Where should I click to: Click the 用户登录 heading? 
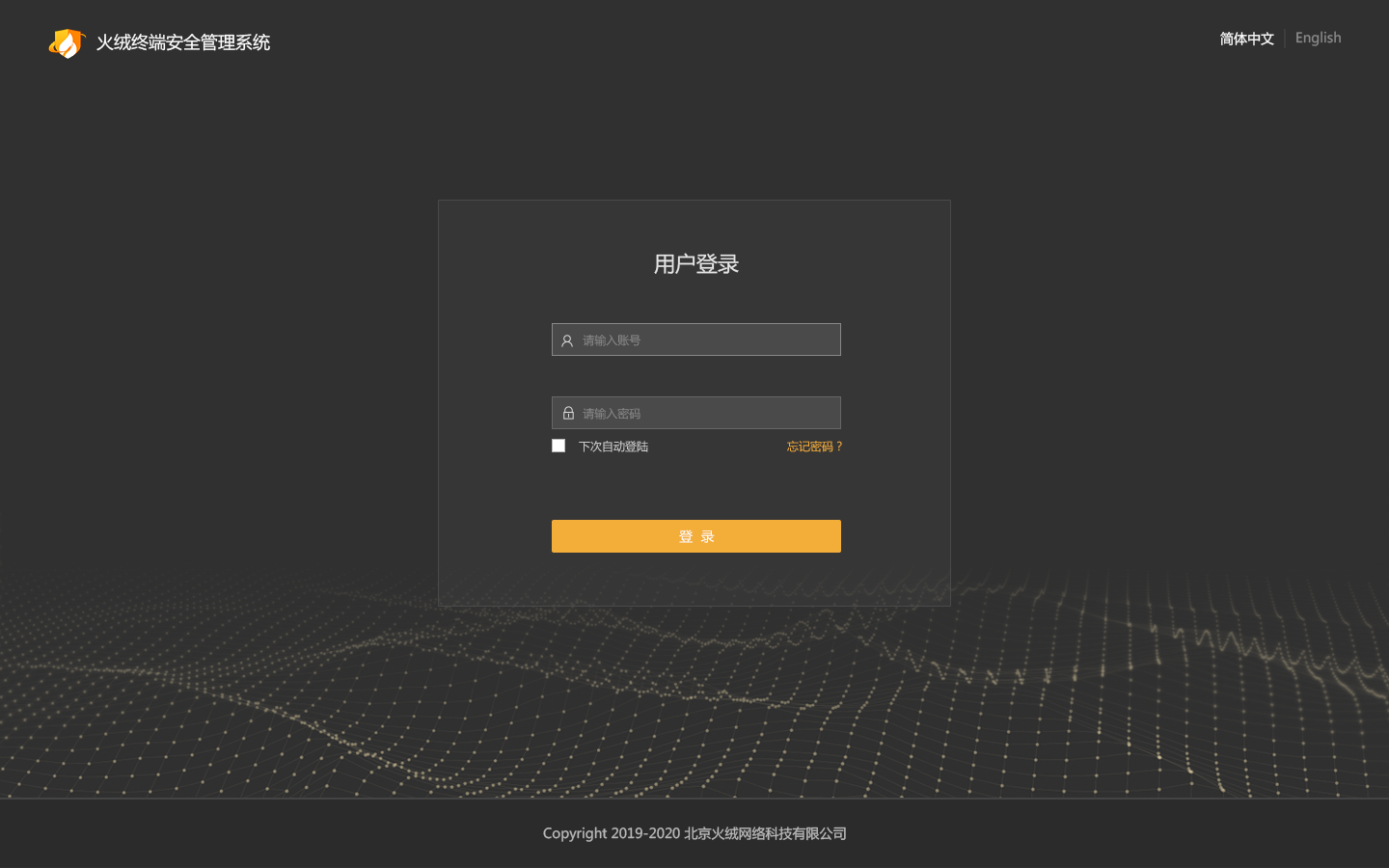(695, 264)
